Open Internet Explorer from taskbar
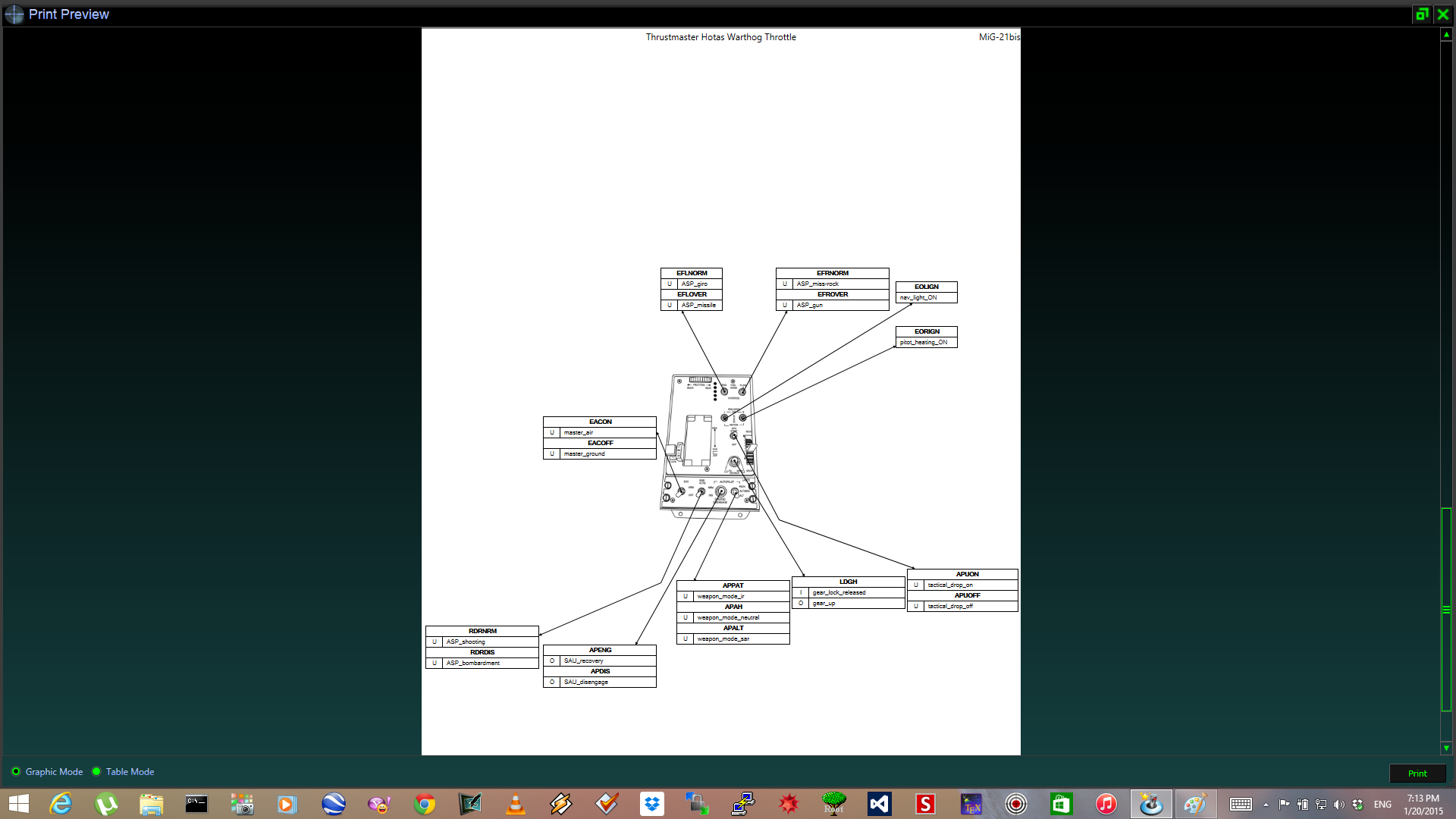The width and height of the screenshot is (1456, 819). click(61, 804)
